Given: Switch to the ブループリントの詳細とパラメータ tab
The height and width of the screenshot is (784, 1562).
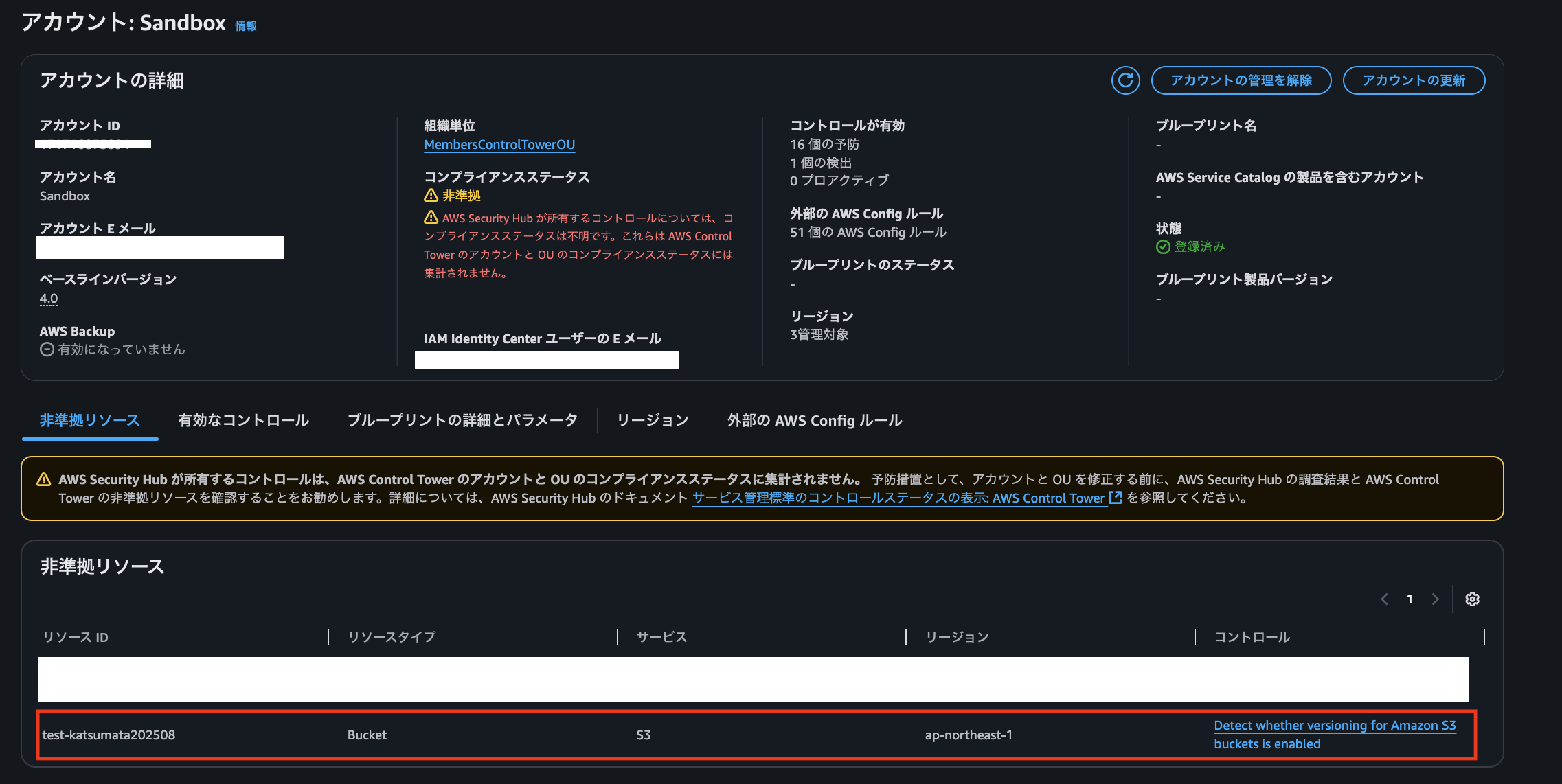Looking at the screenshot, I should tap(462, 420).
